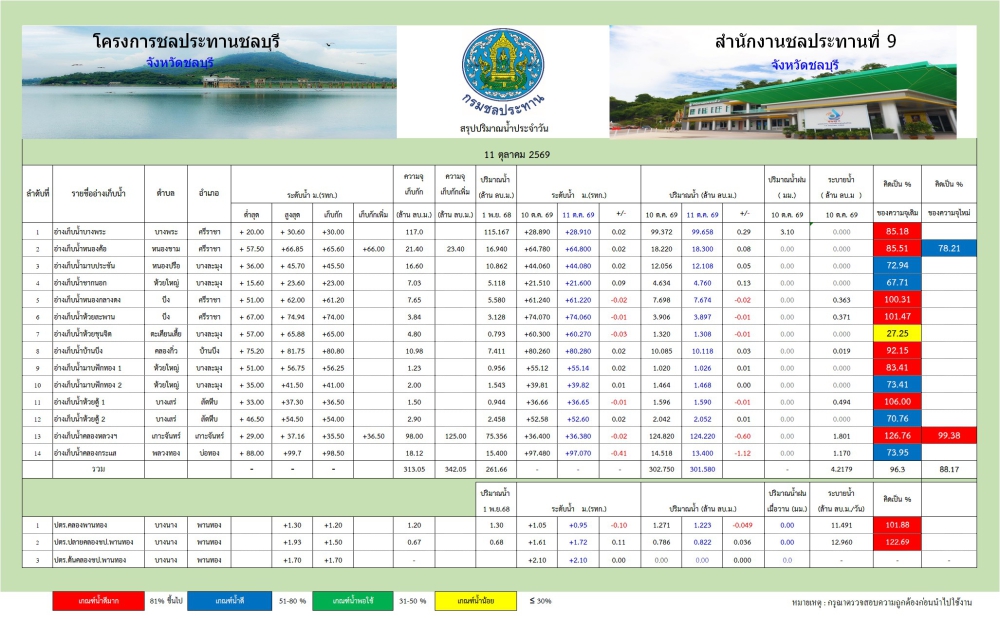Select the row name "อ่างเก็บน้ำมาบประชัน"
The width and height of the screenshot is (1000, 619).
[x=84, y=266]
